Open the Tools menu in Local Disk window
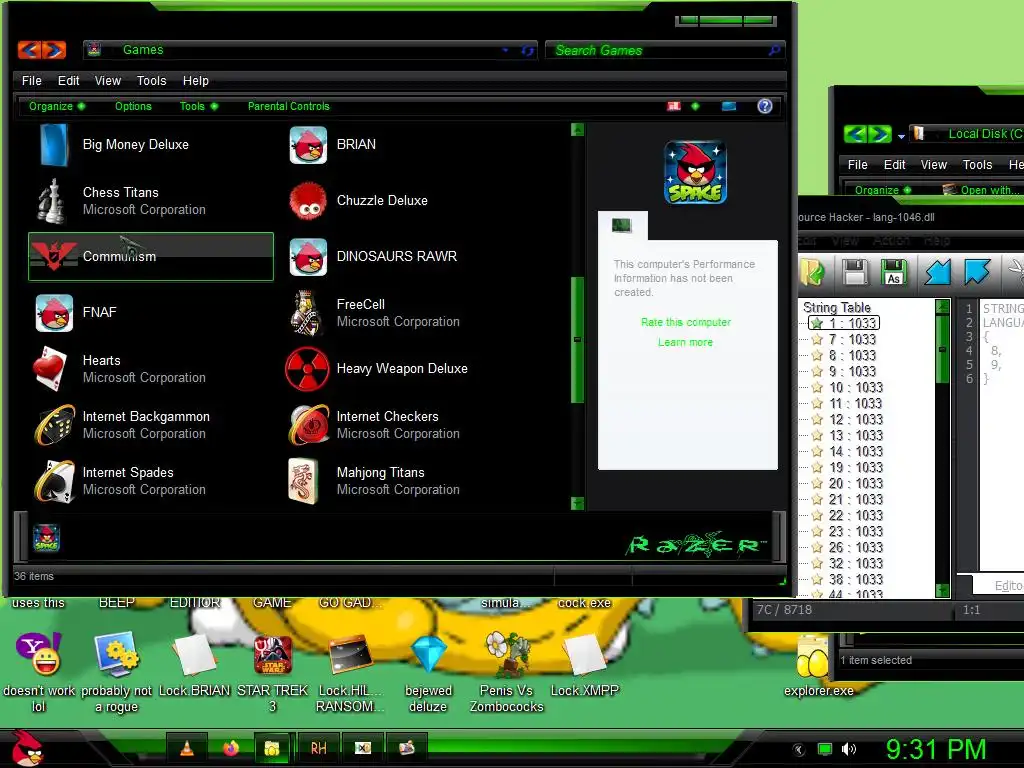Image resolution: width=1024 pixels, height=768 pixels. click(977, 165)
